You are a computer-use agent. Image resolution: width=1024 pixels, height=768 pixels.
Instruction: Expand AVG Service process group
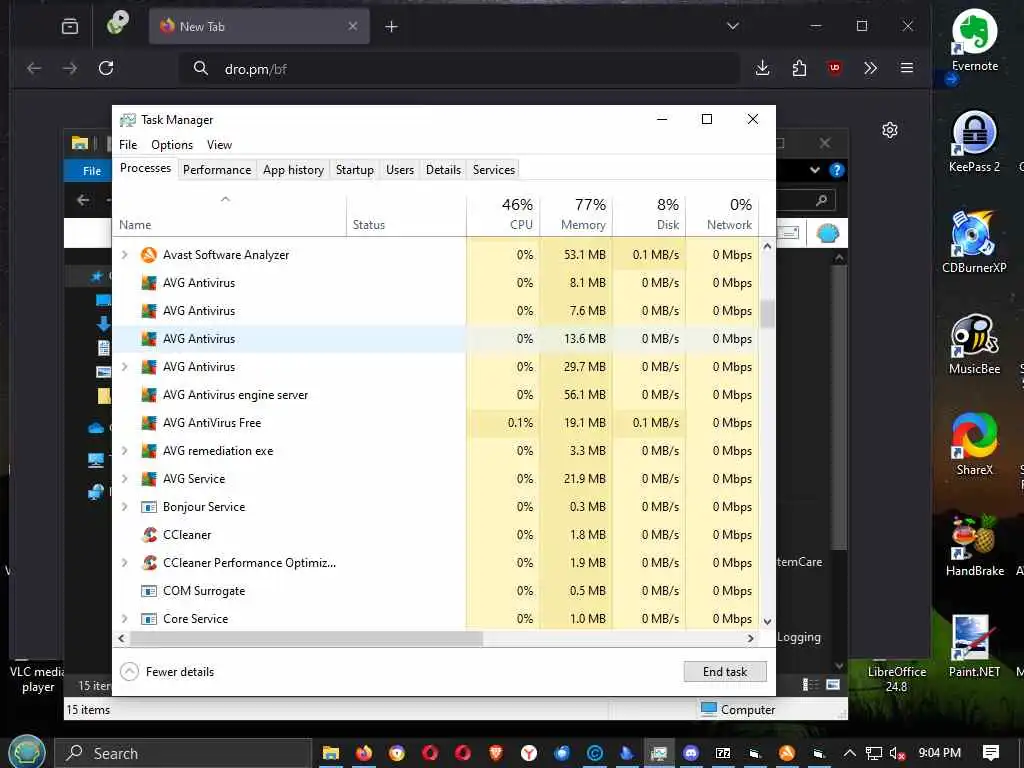pos(125,479)
